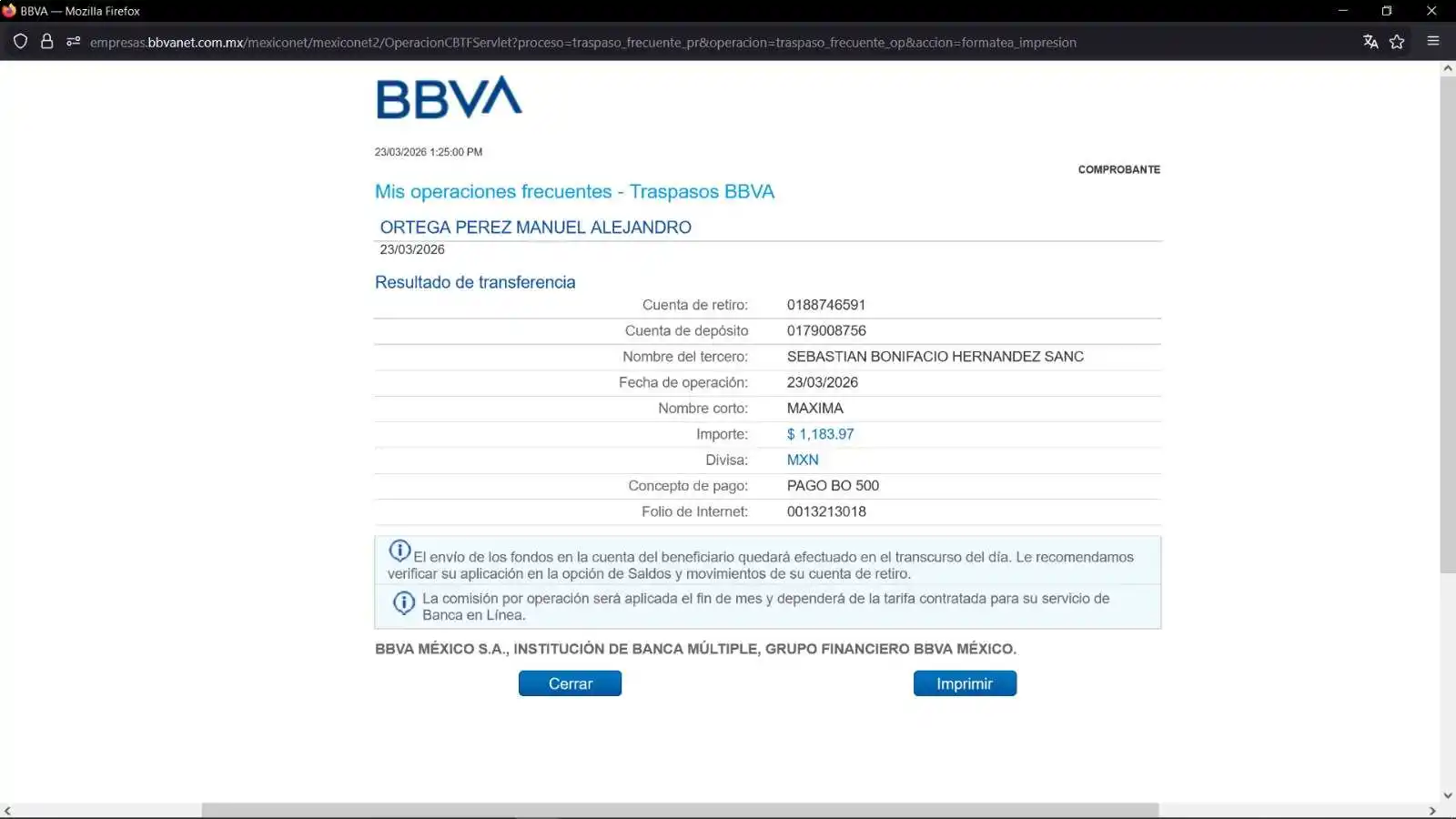Click the info icon beside fund delivery notice

pyautogui.click(x=399, y=551)
